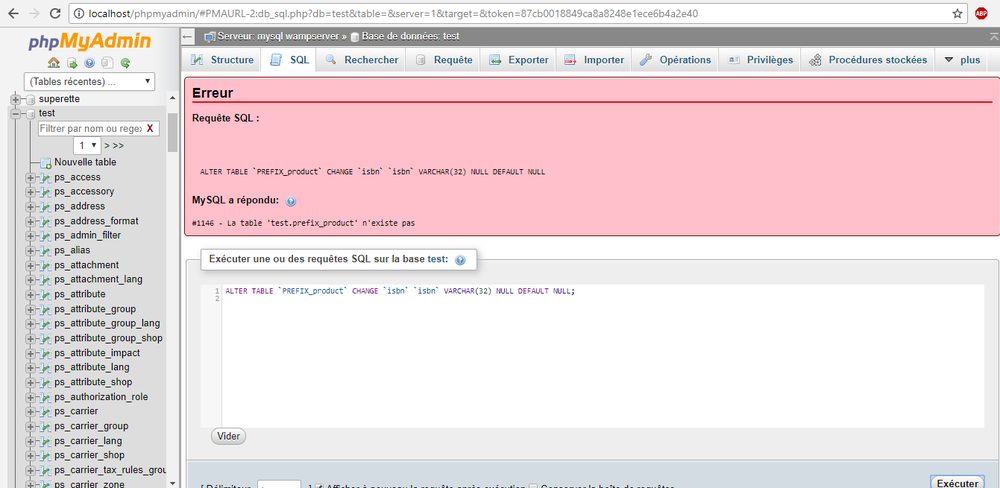Collapse navigation panel using arrow left of Serveur
Viewport: 1000px width, 488px height.
tap(188, 37)
